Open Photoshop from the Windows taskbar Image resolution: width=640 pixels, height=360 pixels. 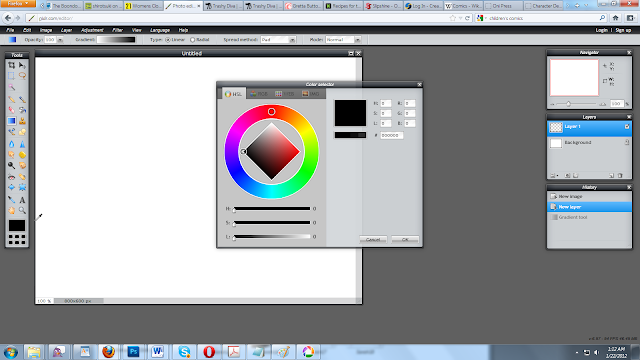pyautogui.click(x=133, y=352)
